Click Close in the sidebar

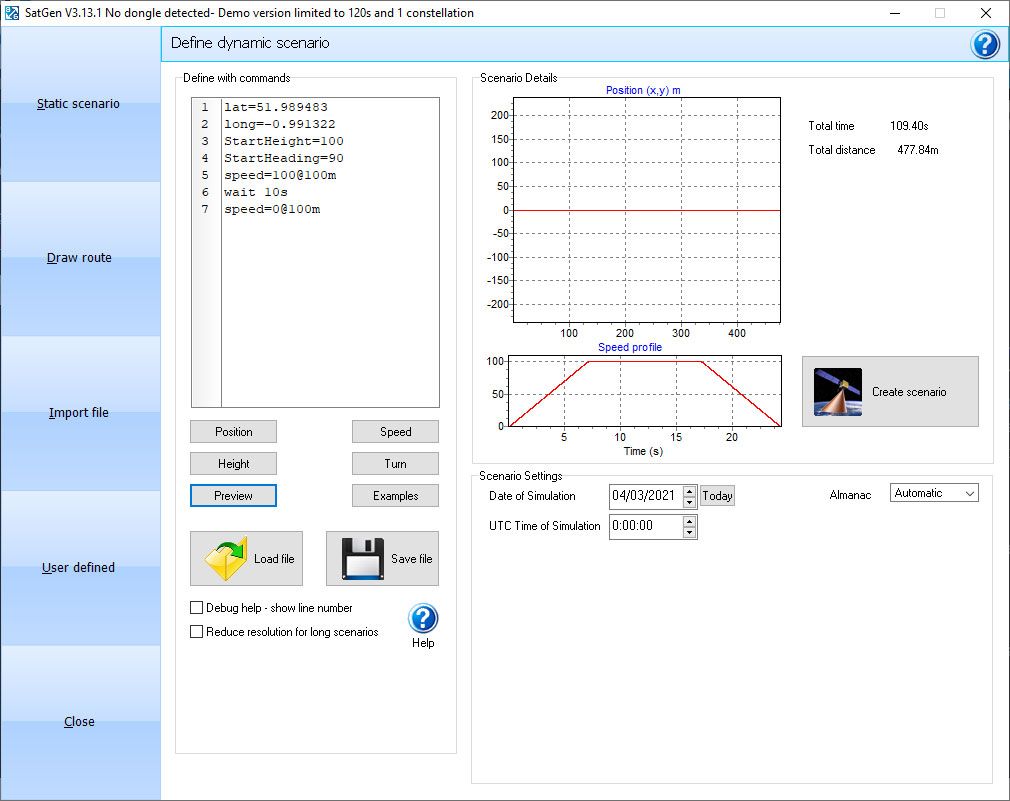click(79, 722)
